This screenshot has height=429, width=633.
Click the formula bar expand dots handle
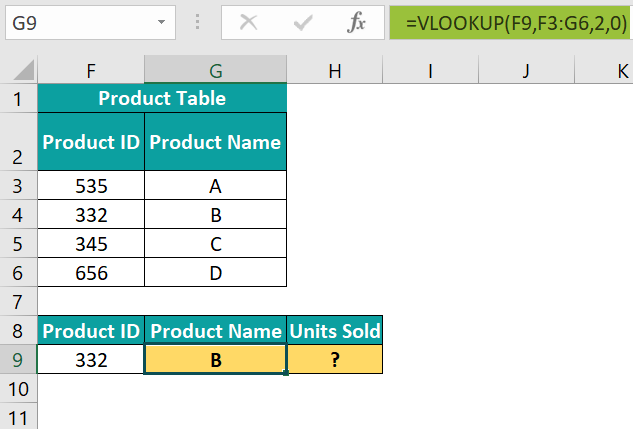pos(197,22)
